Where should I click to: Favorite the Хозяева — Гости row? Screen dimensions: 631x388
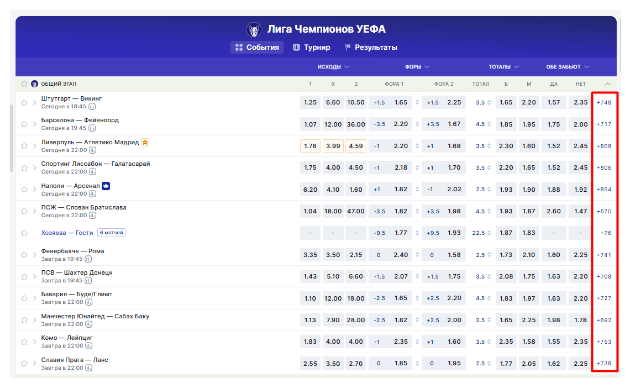tap(24, 233)
